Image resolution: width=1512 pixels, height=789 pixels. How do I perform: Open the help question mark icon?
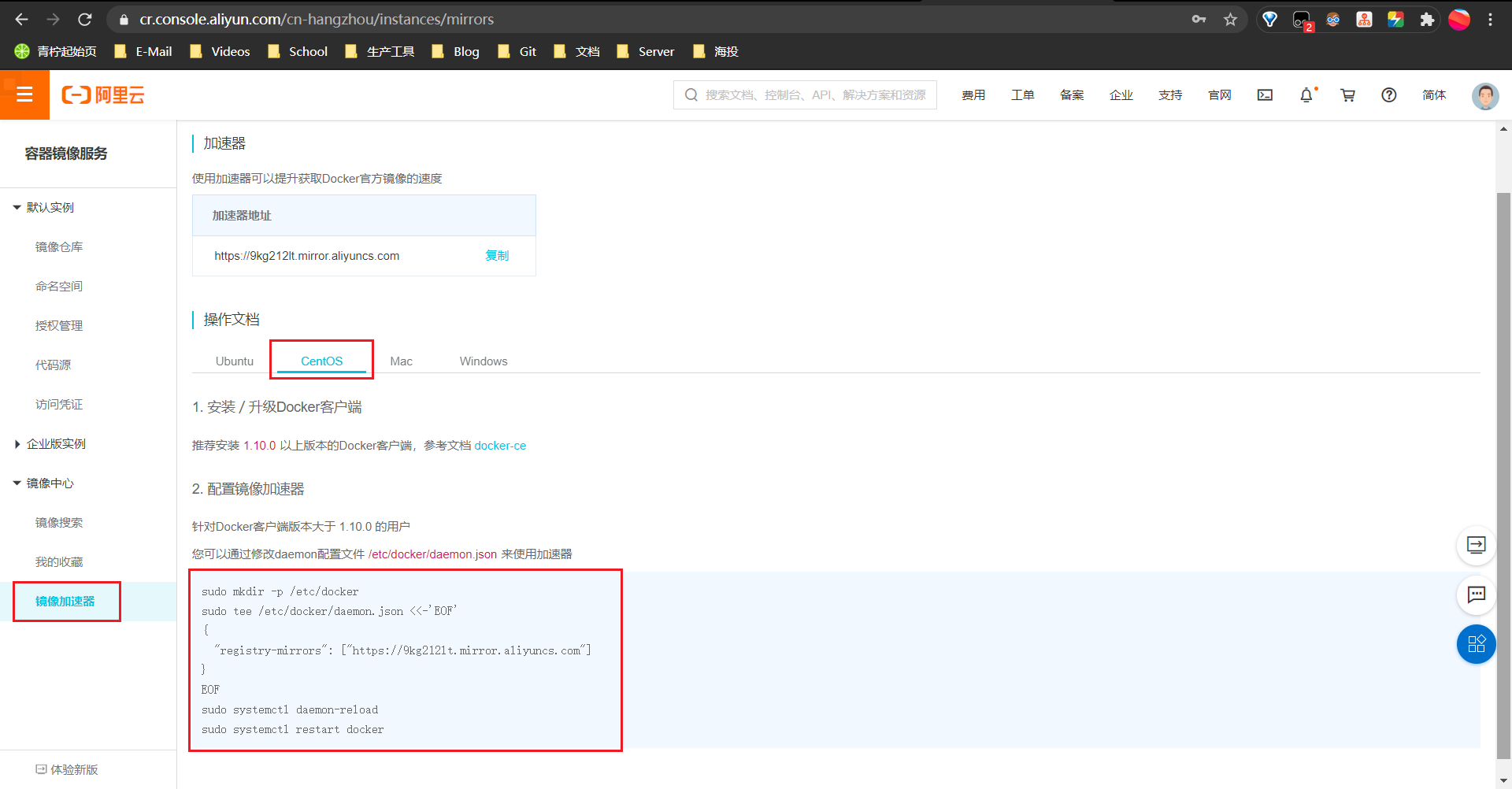coord(1389,94)
